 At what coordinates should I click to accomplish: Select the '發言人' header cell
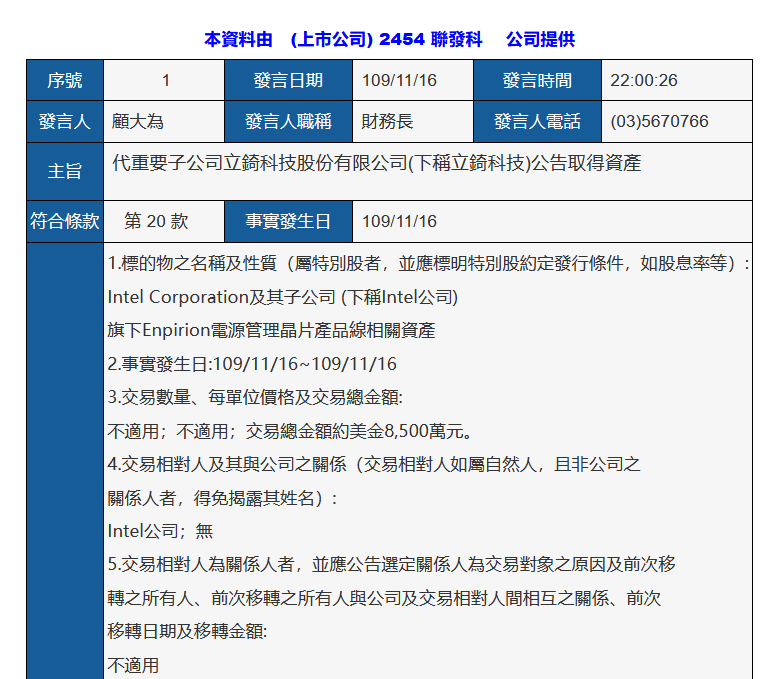click(65, 121)
